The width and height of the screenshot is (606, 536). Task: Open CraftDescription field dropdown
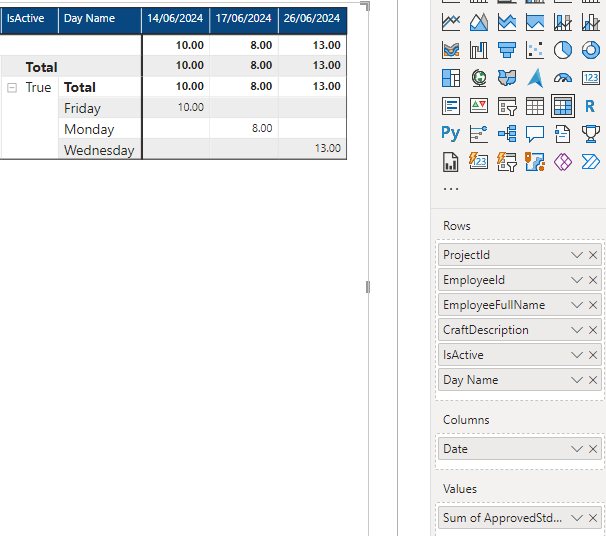pyautogui.click(x=577, y=330)
